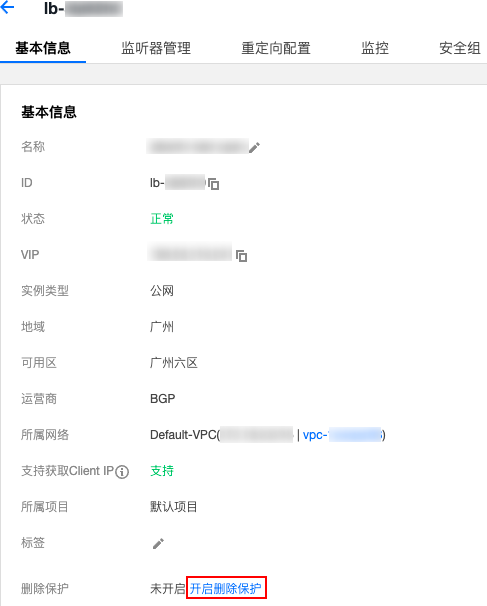Click the 广州六区 availability zone value
487x606 pixels.
tap(174, 363)
